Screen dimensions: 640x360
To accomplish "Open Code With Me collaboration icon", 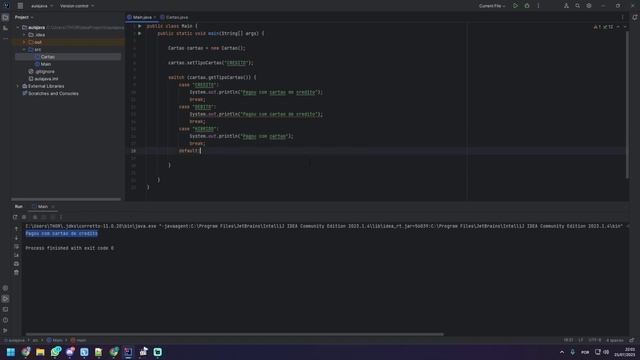I will tap(566, 6).
